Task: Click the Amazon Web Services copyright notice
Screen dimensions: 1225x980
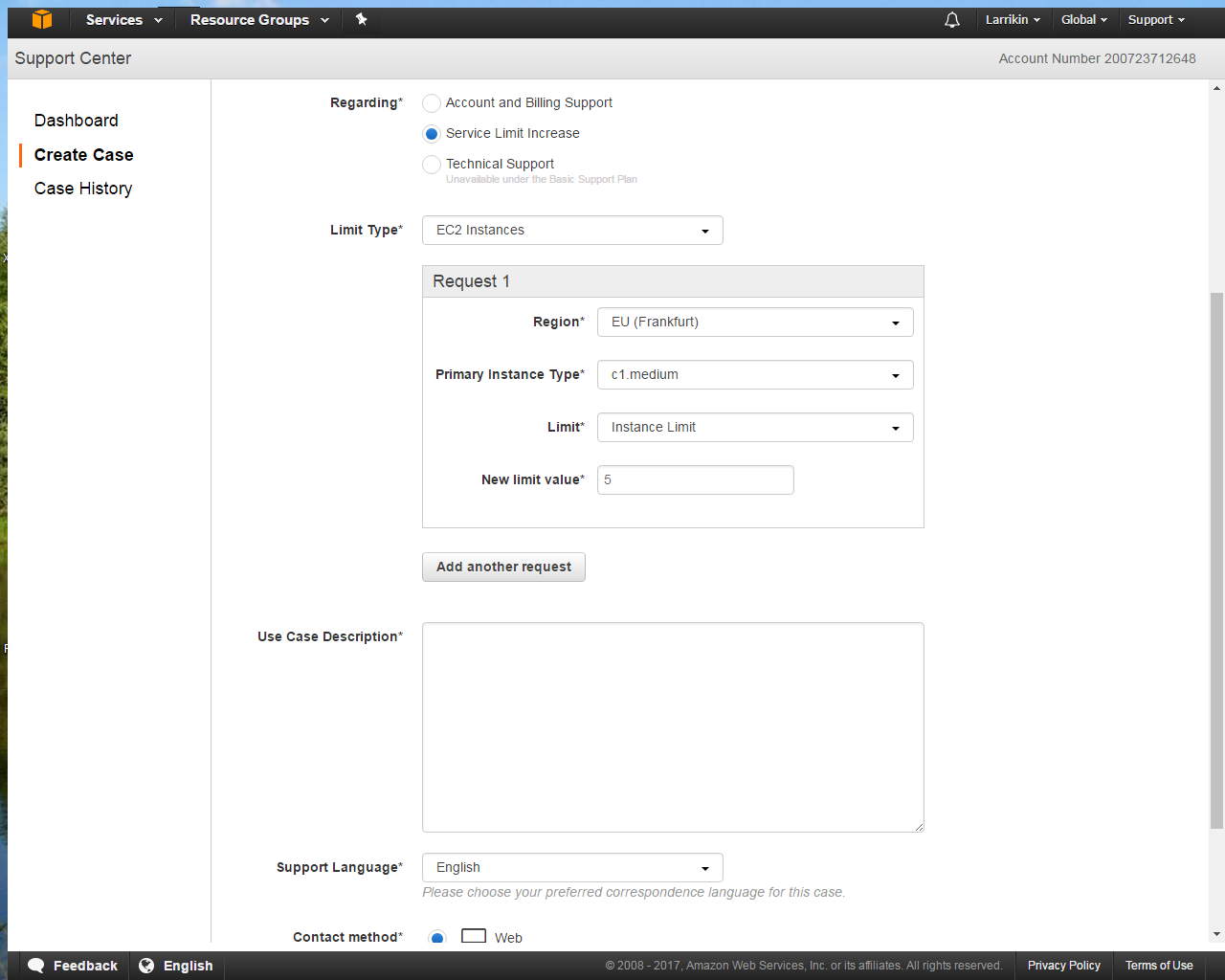Action: [x=804, y=966]
